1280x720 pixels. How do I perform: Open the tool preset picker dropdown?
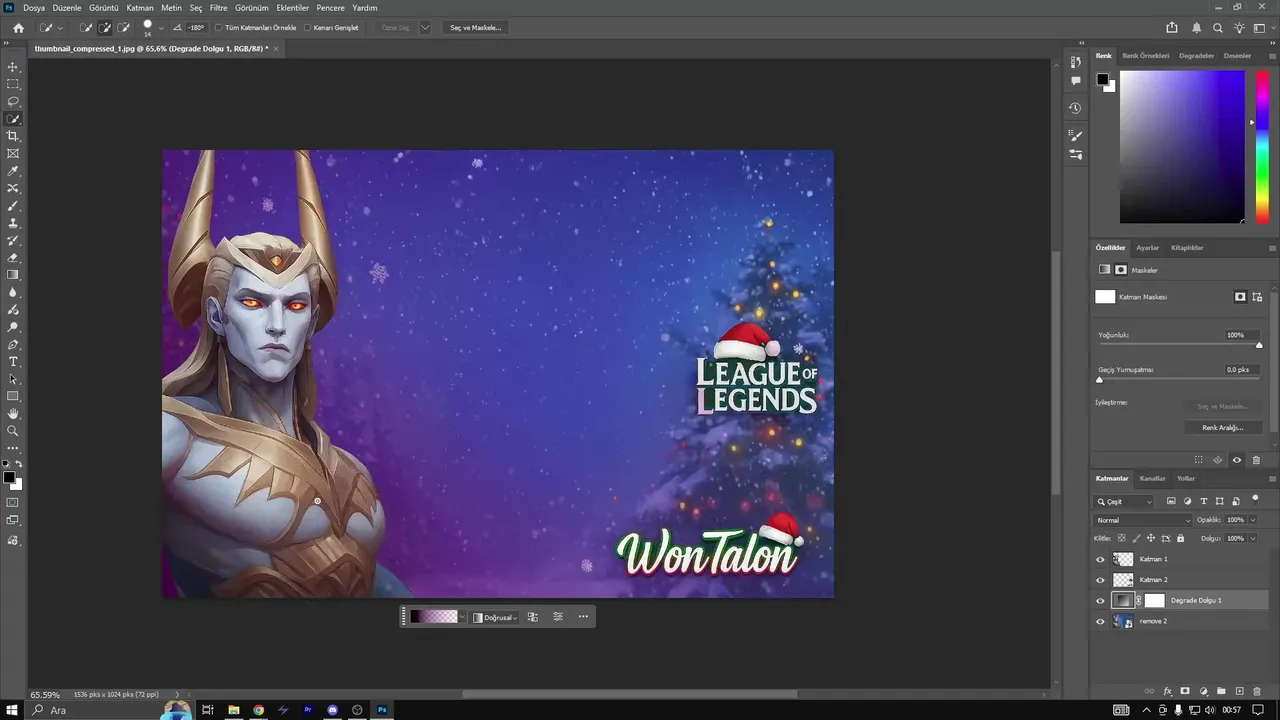point(60,28)
